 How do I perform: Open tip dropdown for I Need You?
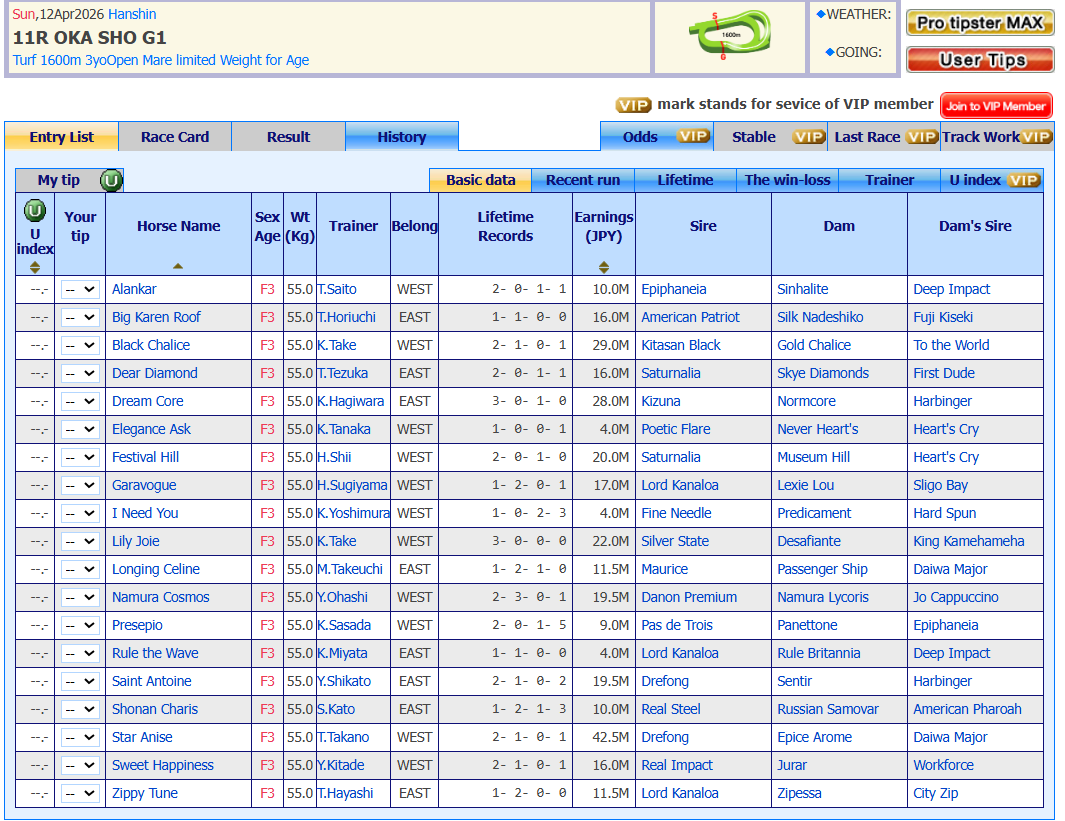pyautogui.click(x=80, y=513)
